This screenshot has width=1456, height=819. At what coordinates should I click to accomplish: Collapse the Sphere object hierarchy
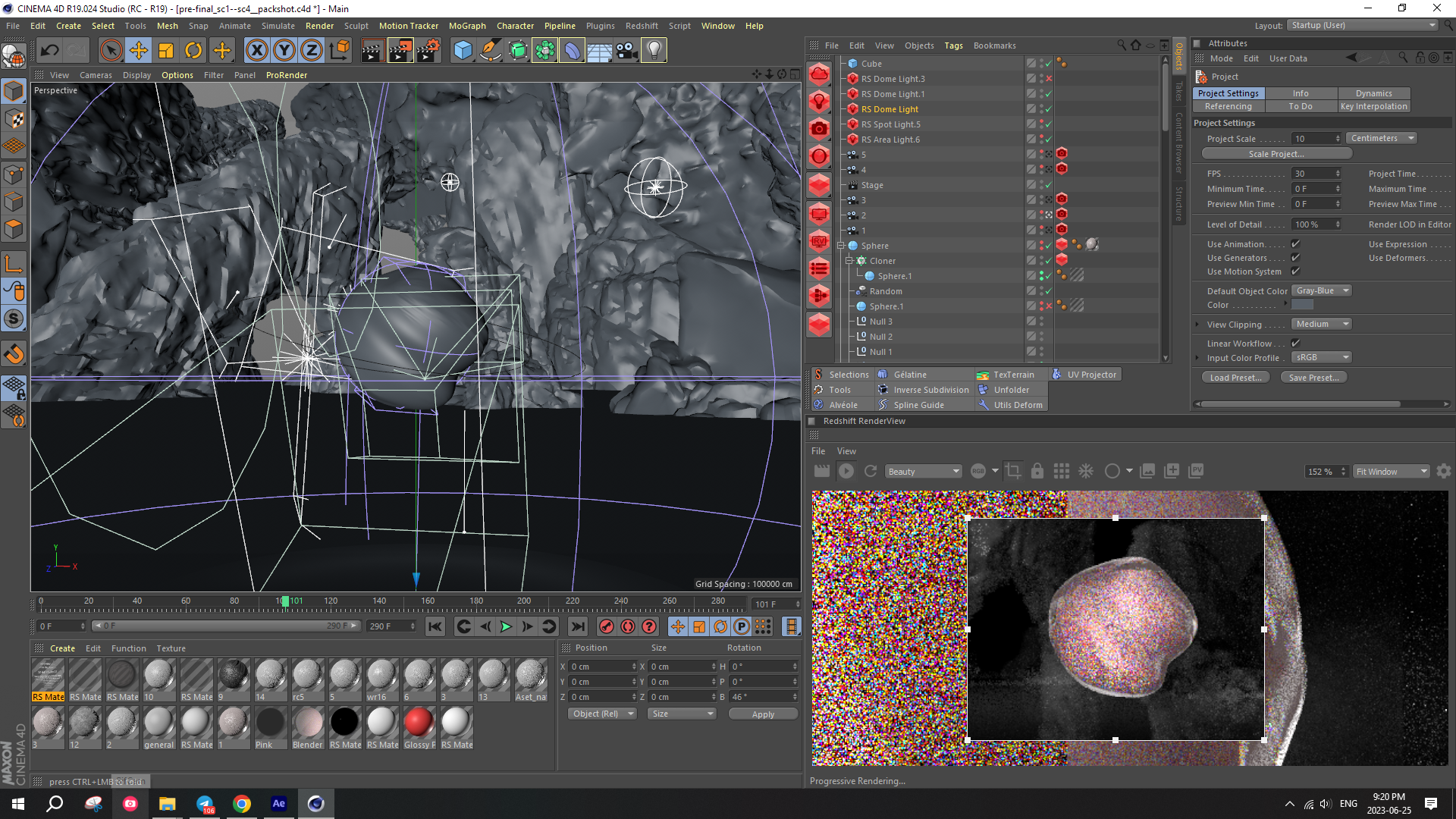tap(840, 246)
